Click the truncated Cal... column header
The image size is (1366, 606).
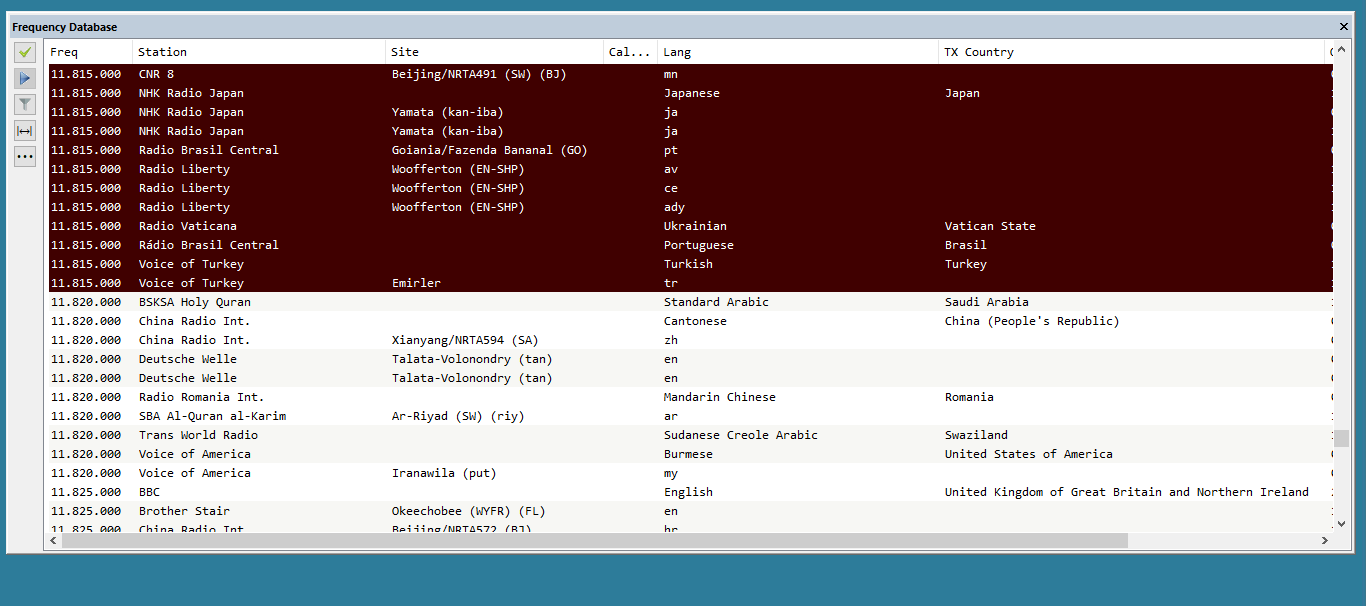click(x=630, y=52)
